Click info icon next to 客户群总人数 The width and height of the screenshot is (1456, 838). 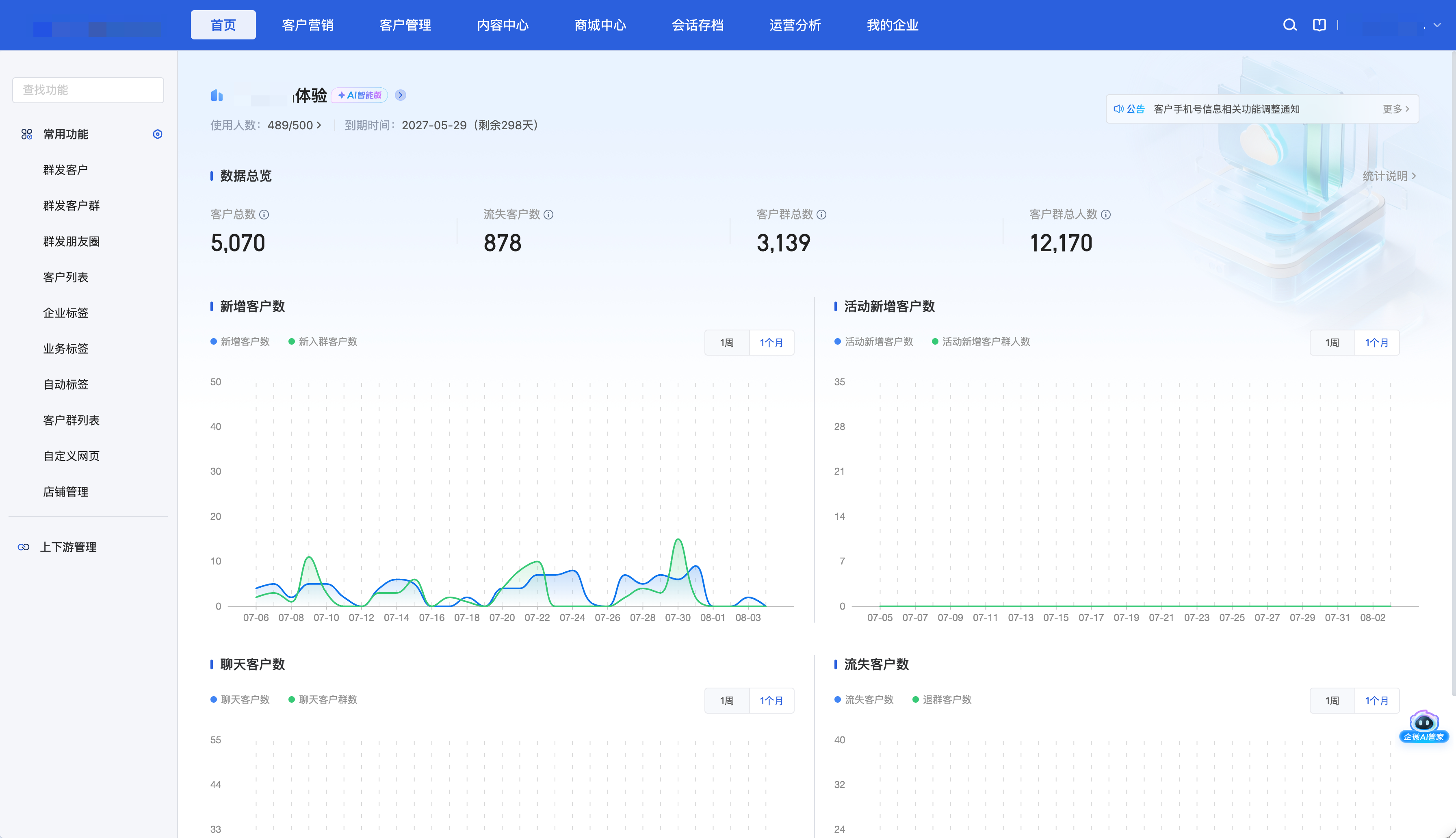tap(1106, 215)
